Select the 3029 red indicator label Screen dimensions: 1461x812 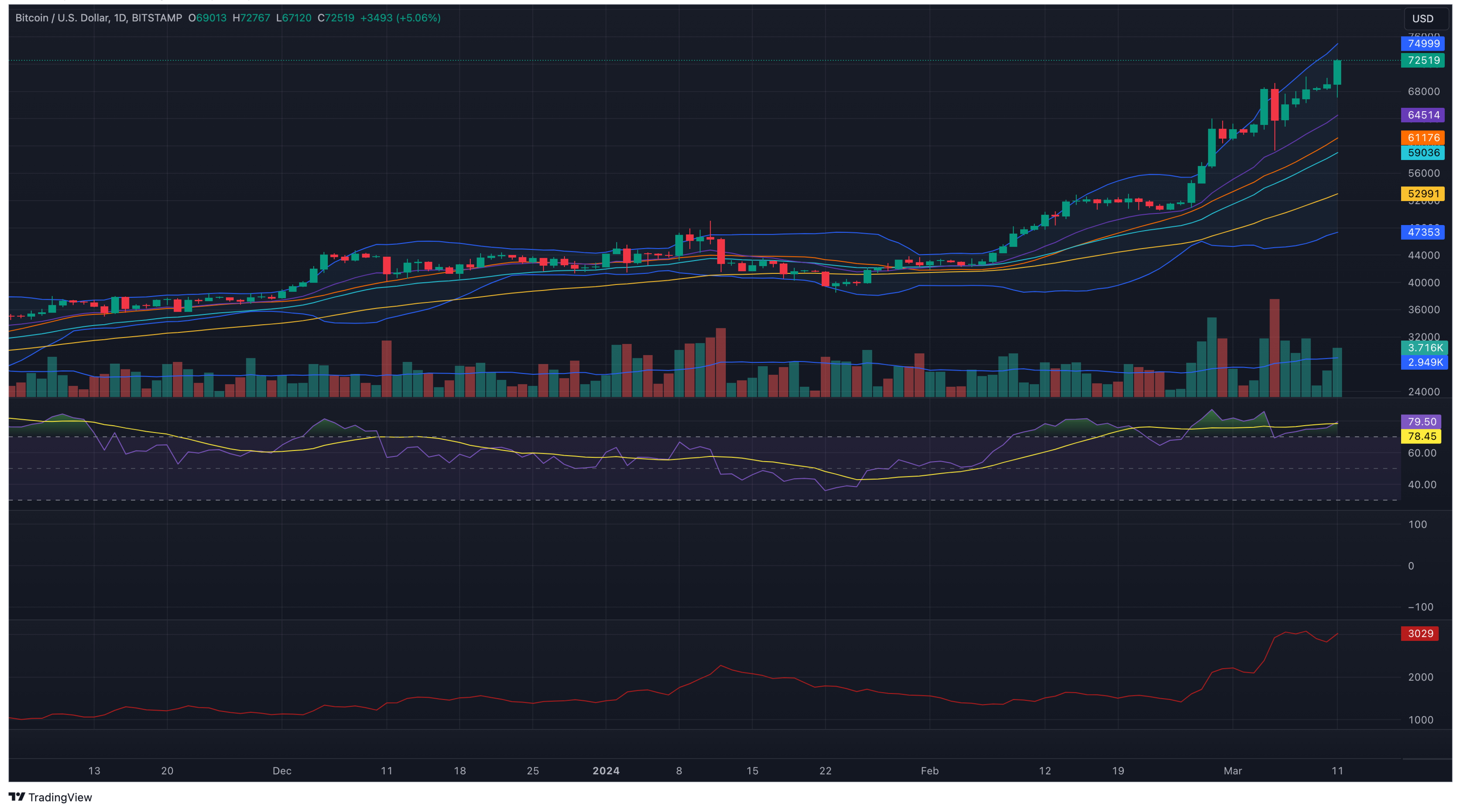coord(1420,633)
